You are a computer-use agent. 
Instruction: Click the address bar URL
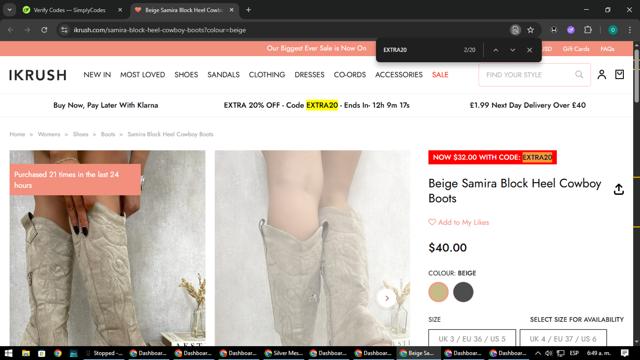(160, 30)
